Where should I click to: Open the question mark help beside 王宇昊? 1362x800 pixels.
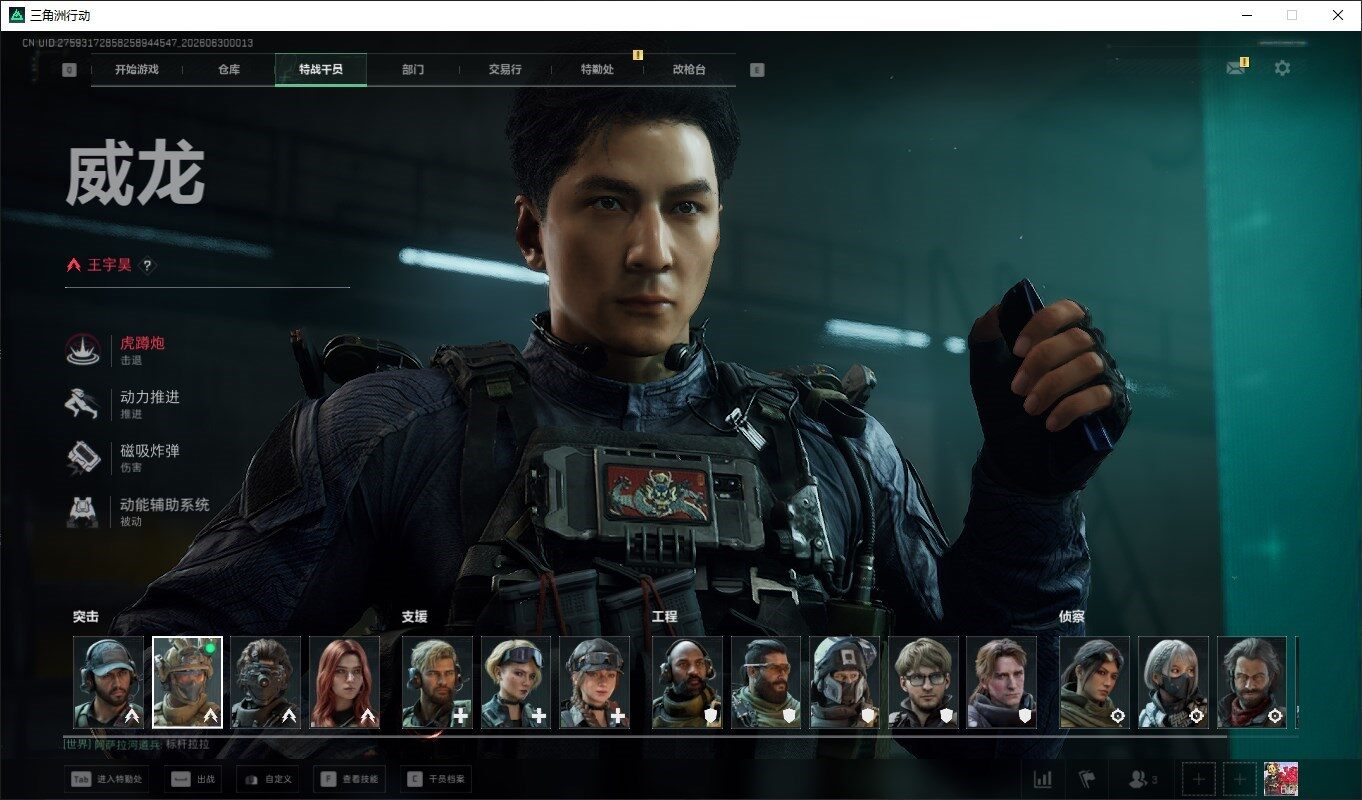click(x=147, y=266)
